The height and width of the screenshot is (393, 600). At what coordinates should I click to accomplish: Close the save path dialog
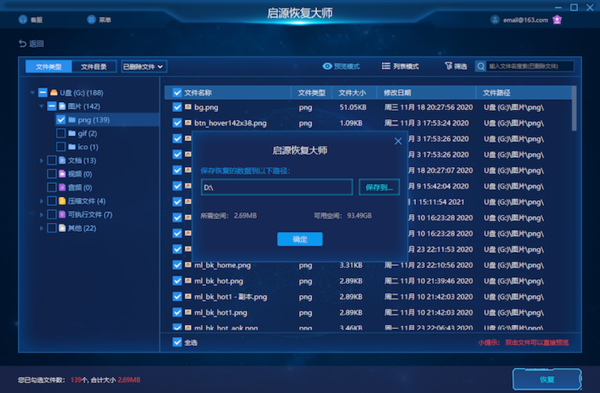[398, 141]
